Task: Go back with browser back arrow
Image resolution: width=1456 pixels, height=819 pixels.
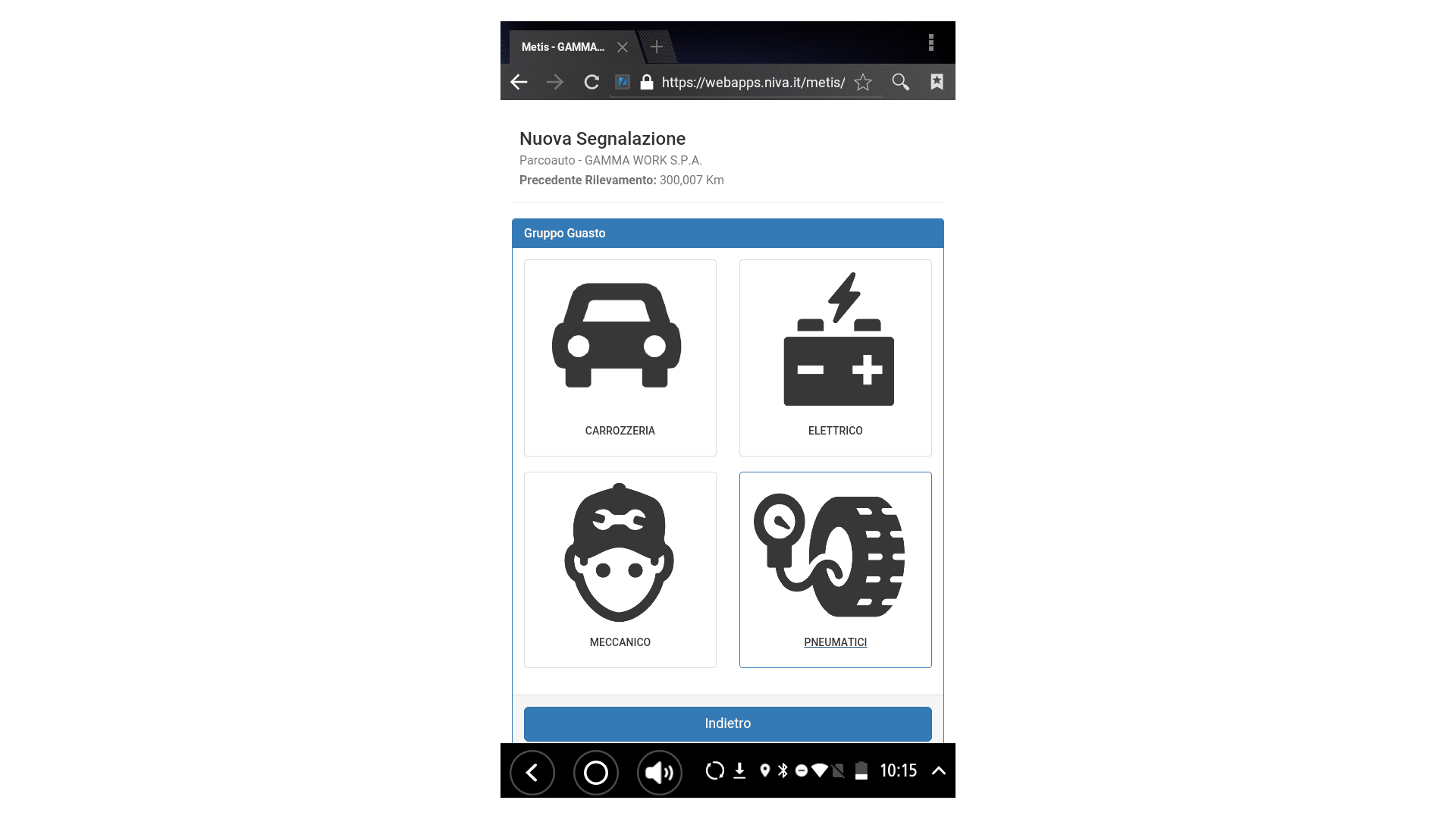Action: click(x=519, y=82)
